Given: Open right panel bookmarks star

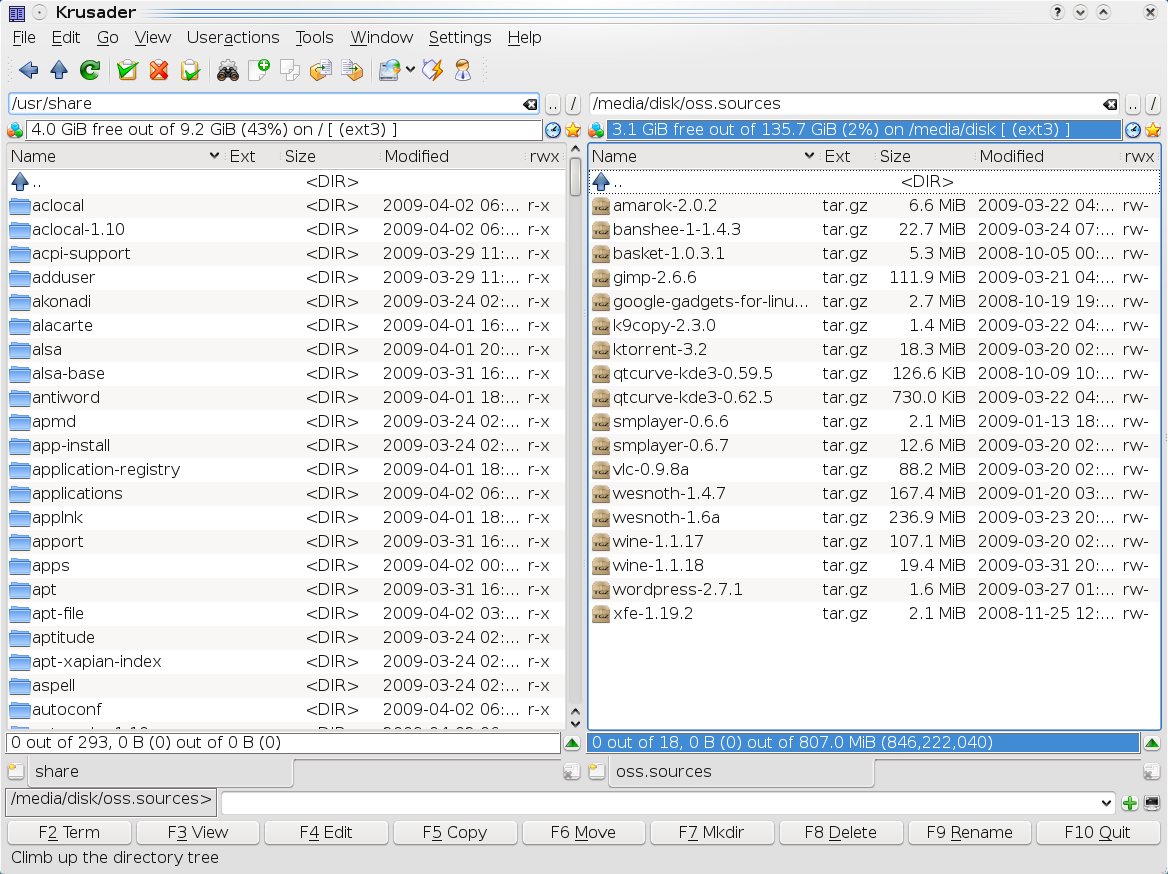Looking at the screenshot, I should pyautogui.click(x=1153, y=130).
